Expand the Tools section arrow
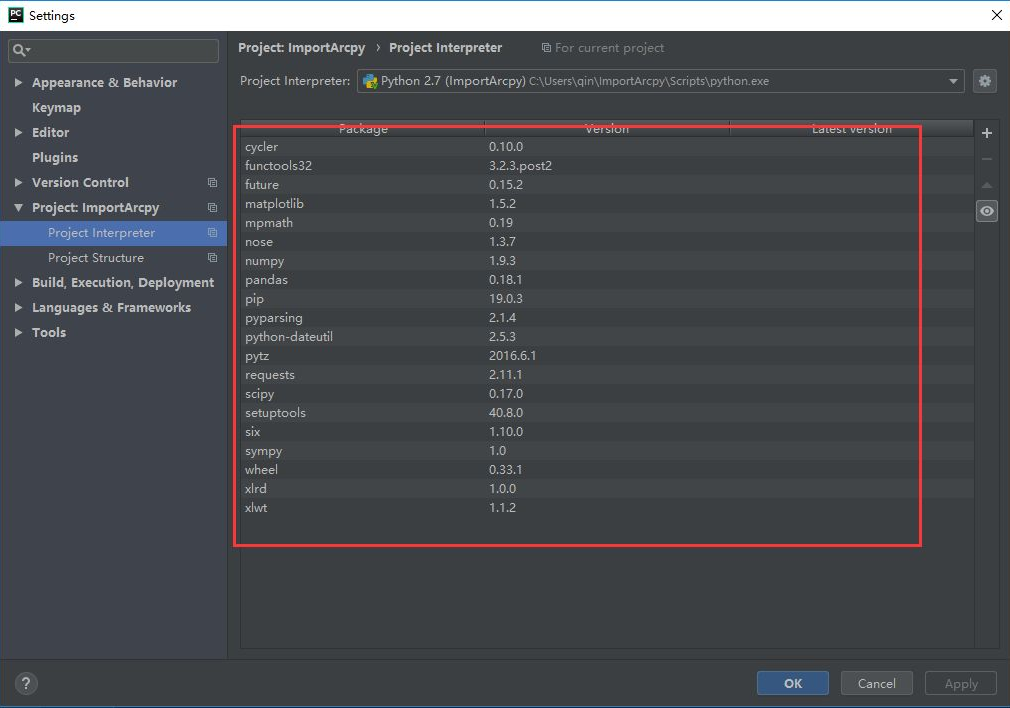Viewport: 1010px width, 708px height. tap(18, 332)
